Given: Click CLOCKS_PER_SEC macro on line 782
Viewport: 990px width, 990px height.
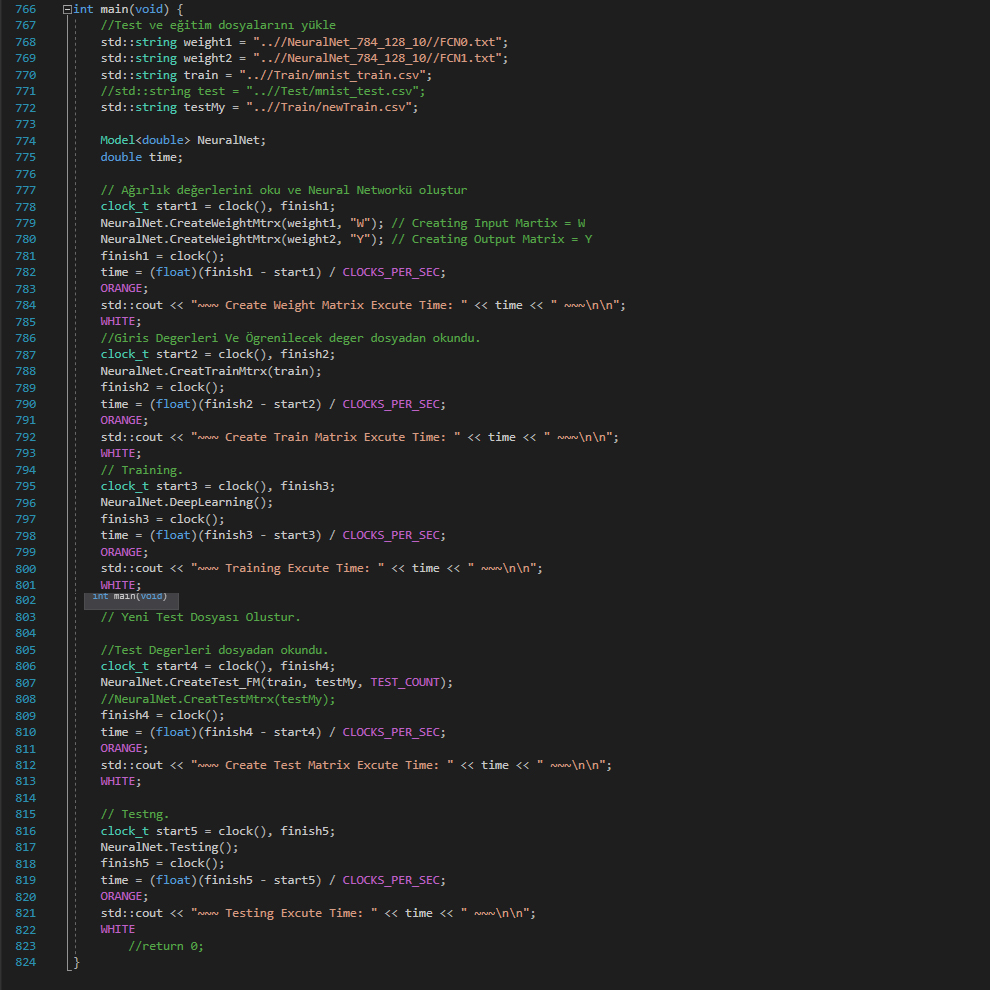Looking at the screenshot, I should (394, 272).
